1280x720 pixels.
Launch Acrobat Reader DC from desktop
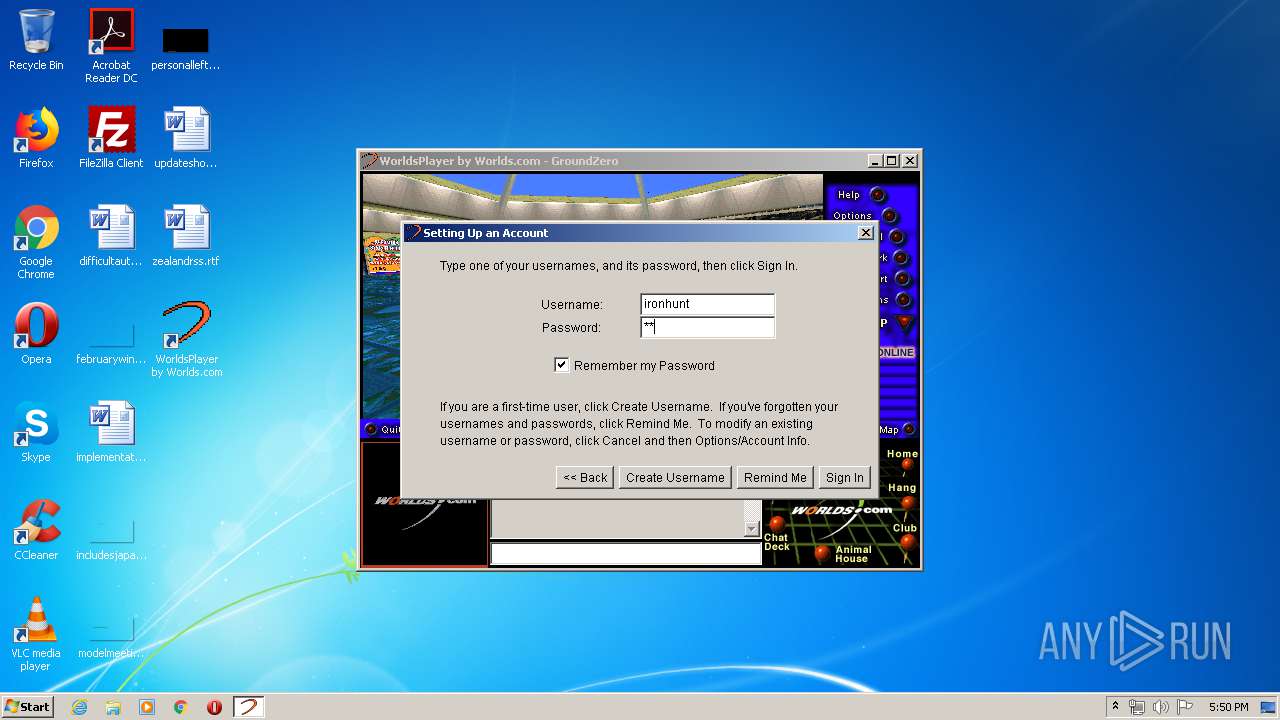click(x=111, y=45)
